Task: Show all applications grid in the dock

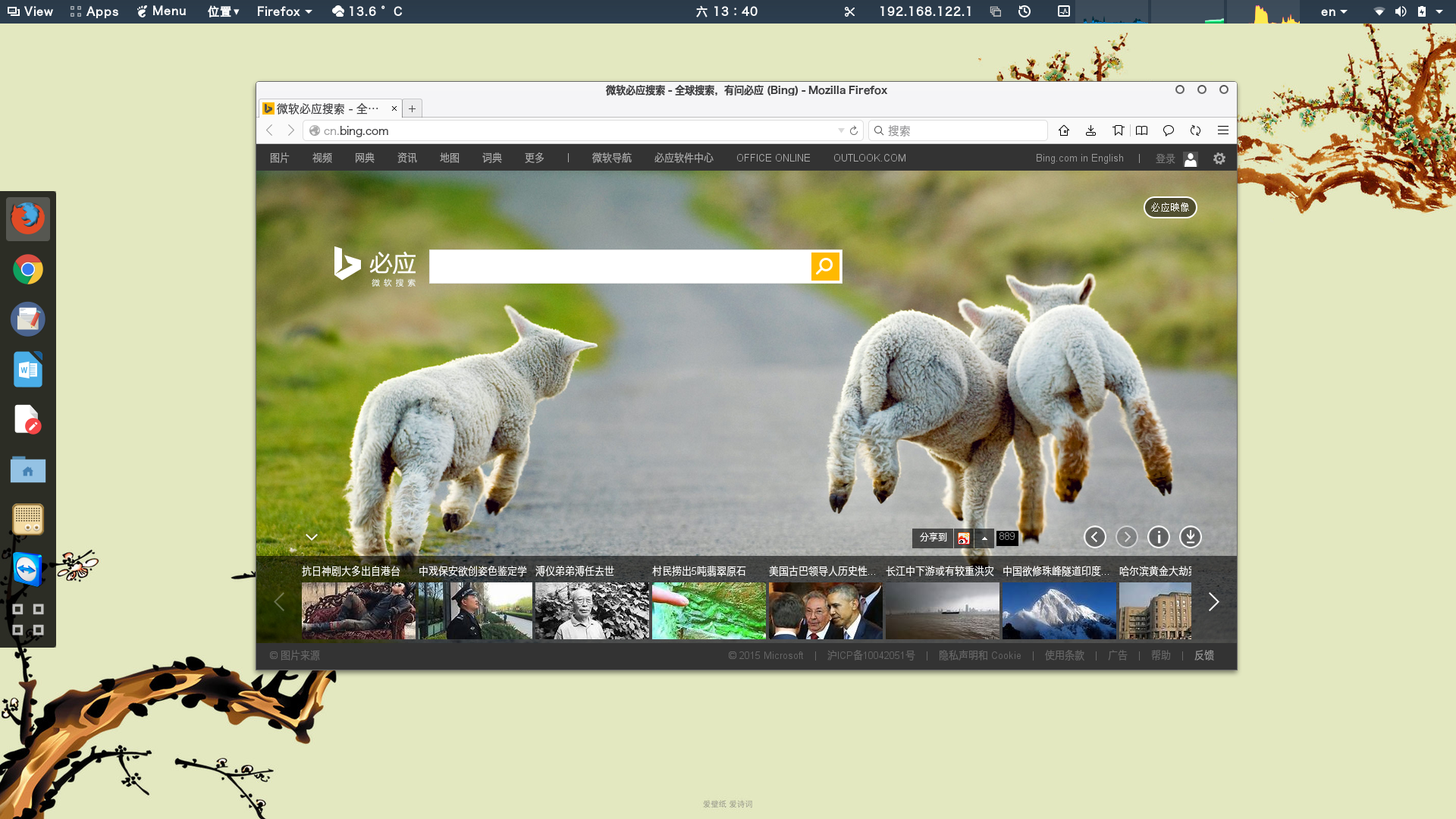Action: 28,620
